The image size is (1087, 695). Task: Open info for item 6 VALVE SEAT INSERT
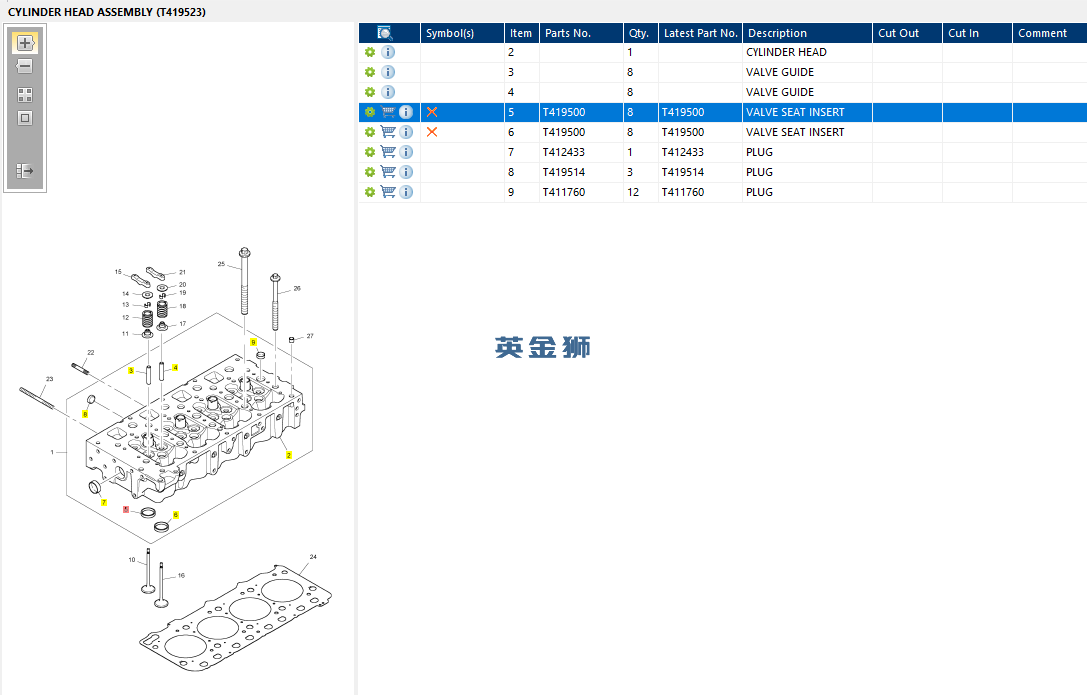coord(406,132)
